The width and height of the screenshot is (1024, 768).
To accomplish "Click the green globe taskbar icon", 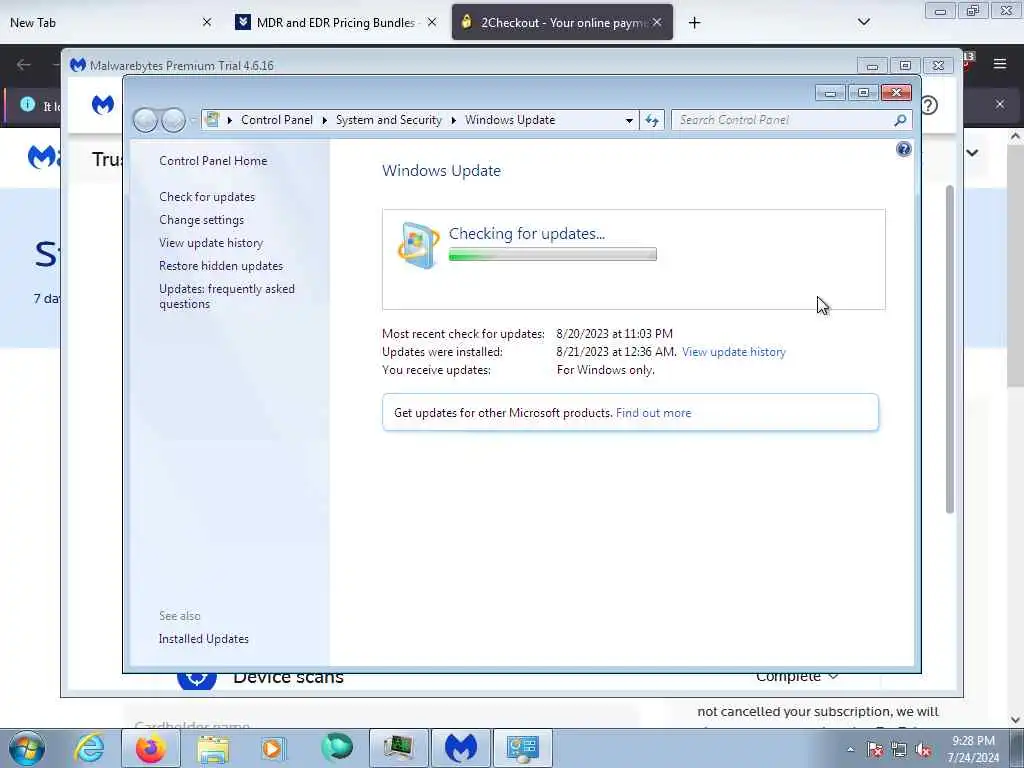I will point(336,748).
